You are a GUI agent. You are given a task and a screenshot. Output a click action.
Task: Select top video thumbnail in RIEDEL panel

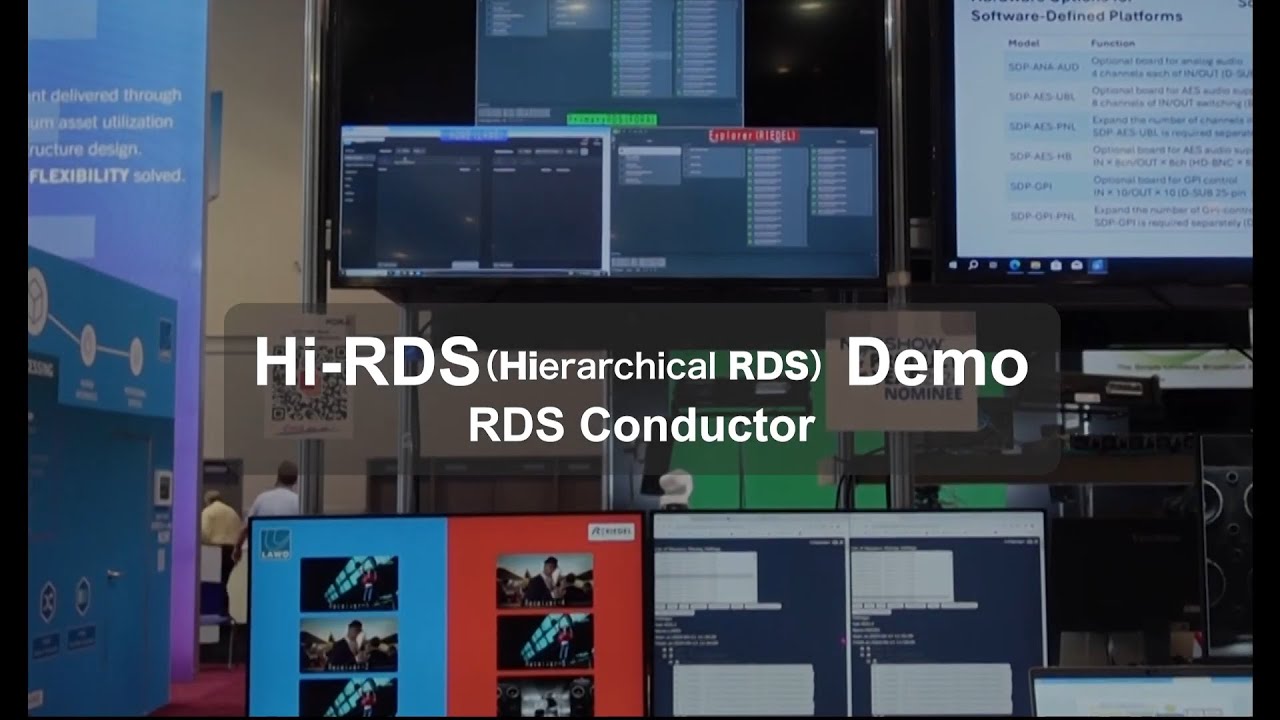pyautogui.click(x=545, y=580)
